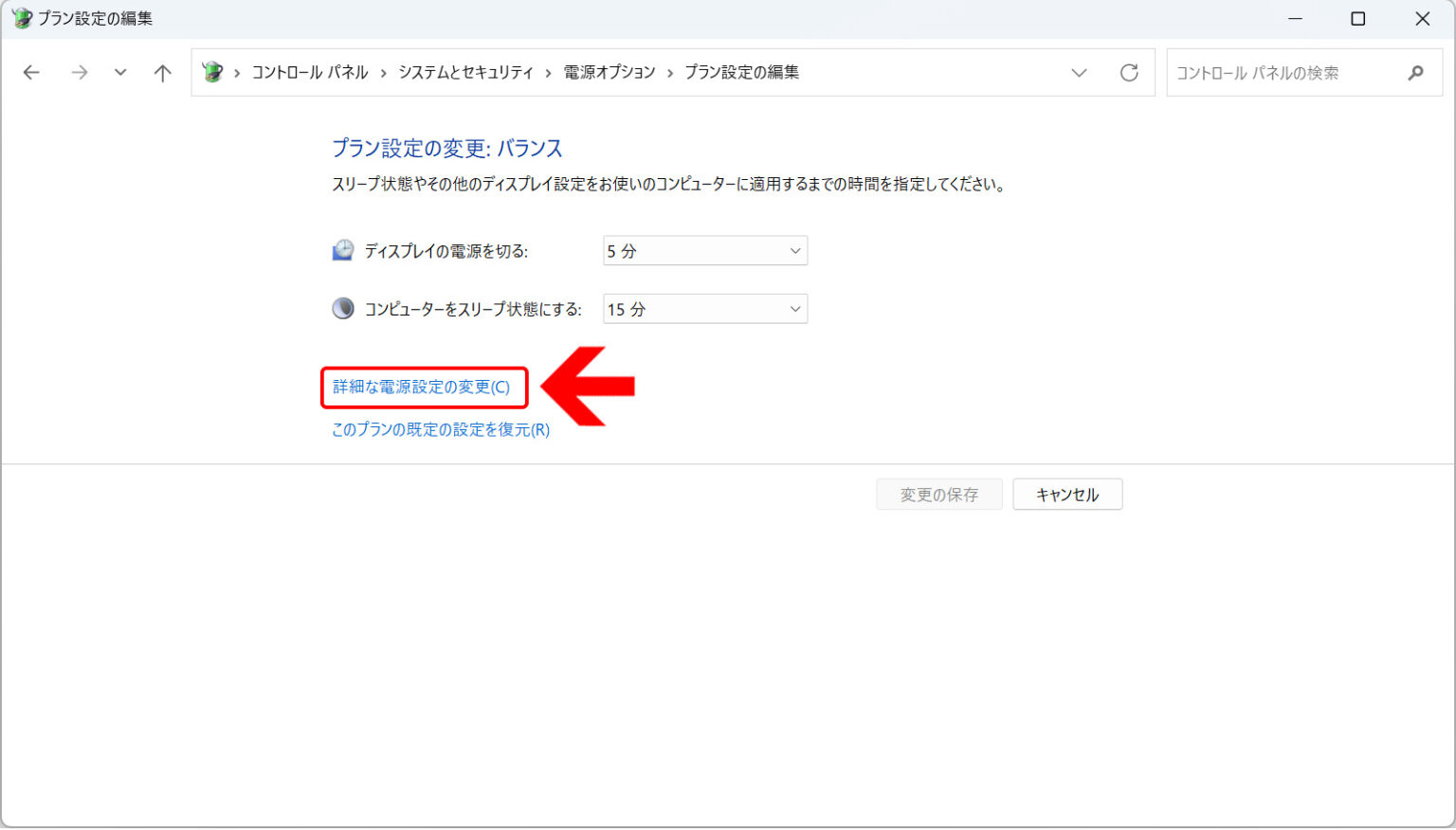Screen dimensions: 1456x830
Task: Click このプランの既定の設定を復元 link
Action: tap(441, 430)
